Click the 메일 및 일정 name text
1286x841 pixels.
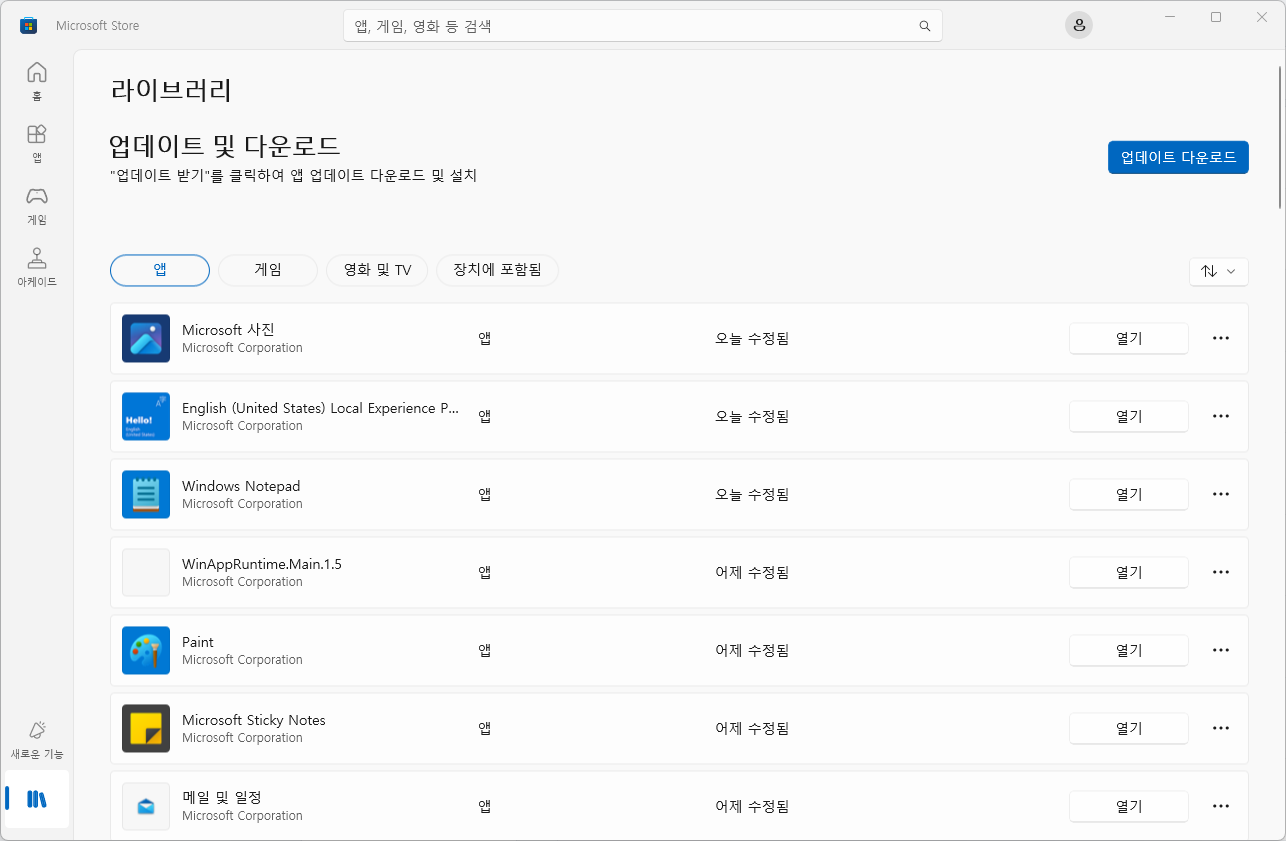click(222, 797)
